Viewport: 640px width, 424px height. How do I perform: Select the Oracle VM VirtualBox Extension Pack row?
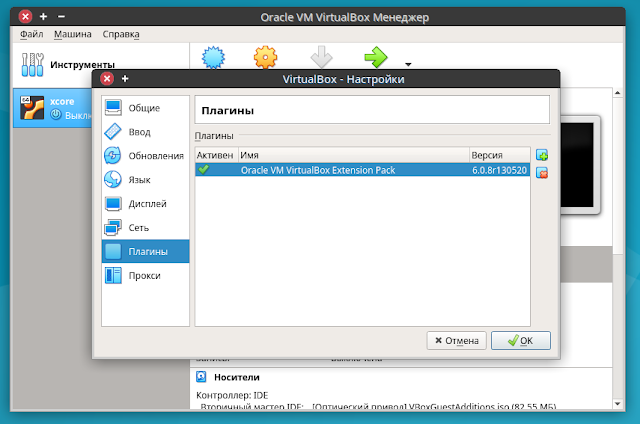[362, 170]
